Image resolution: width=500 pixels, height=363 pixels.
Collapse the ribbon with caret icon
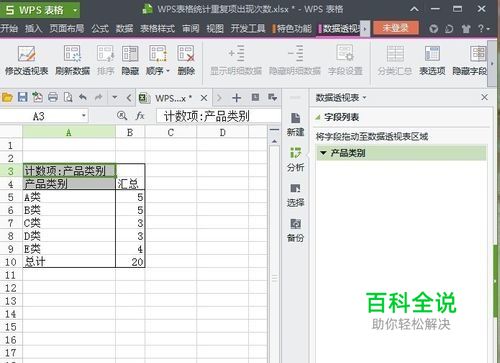click(414, 9)
